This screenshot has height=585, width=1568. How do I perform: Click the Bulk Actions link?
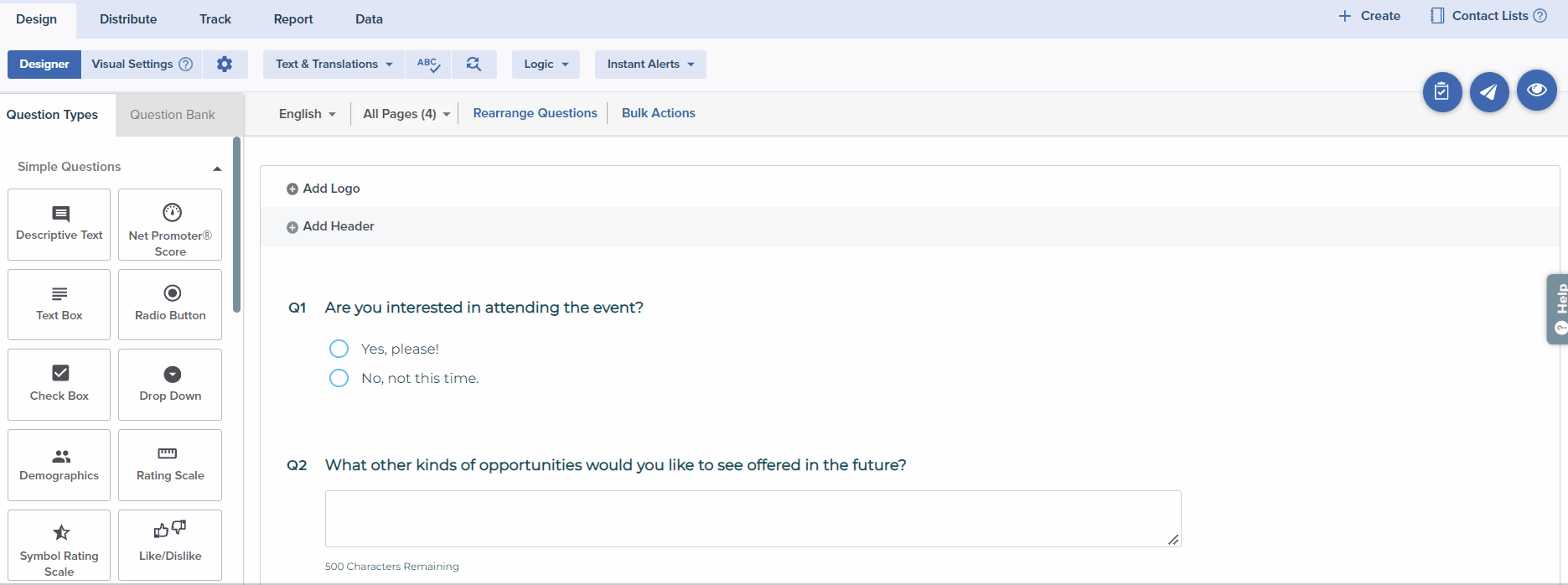658,113
